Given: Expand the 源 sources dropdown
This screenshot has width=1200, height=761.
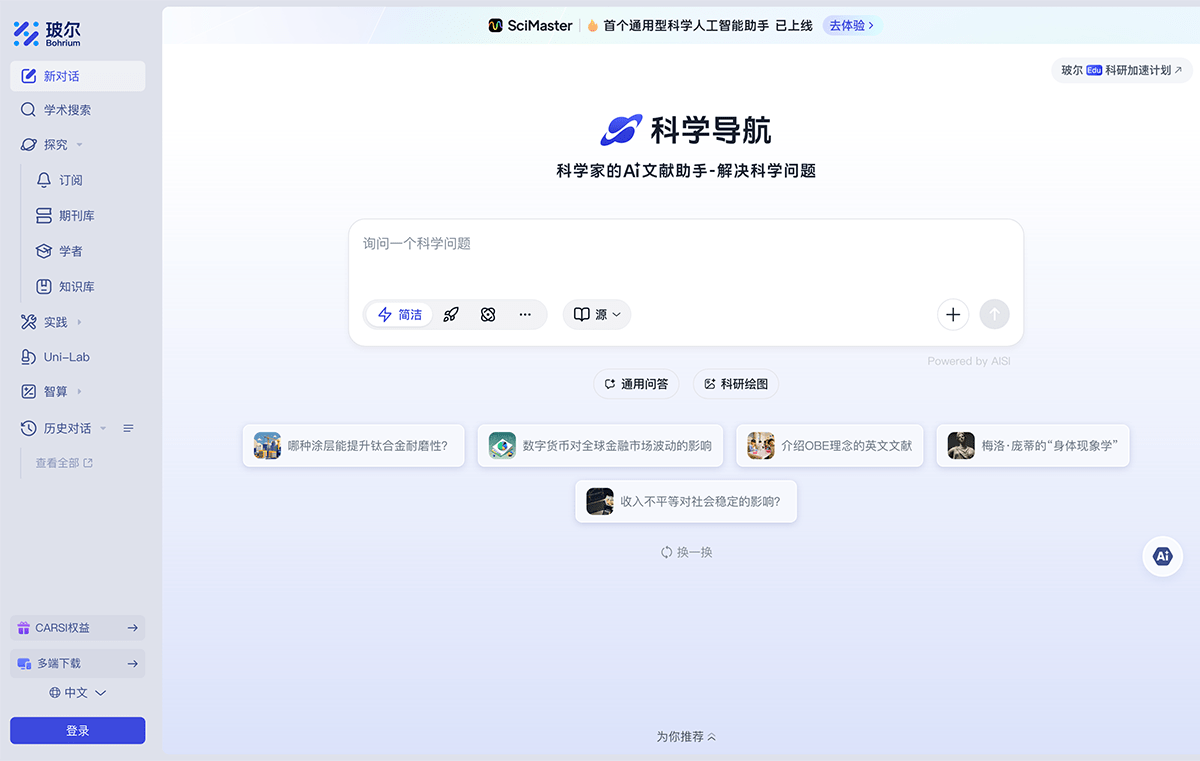Looking at the screenshot, I should tap(596, 314).
